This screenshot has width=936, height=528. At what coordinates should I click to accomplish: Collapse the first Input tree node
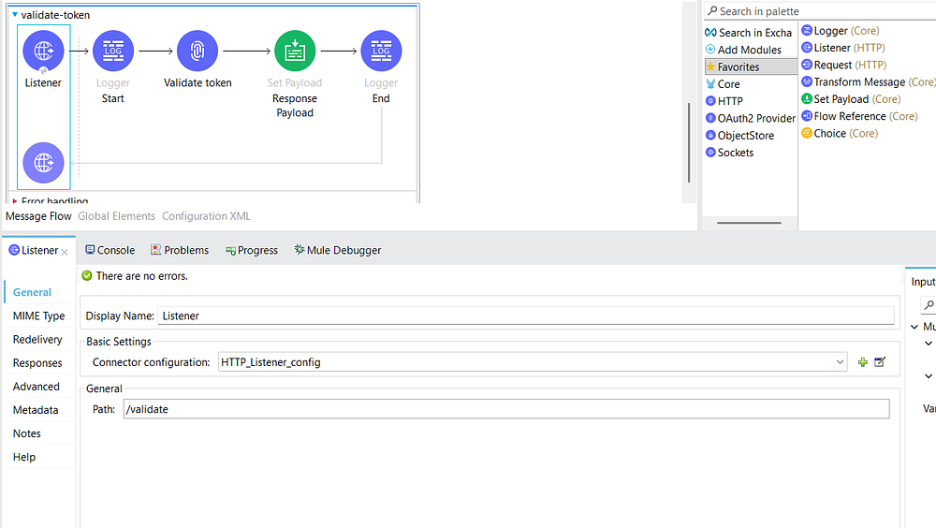pyautogui.click(x=915, y=326)
